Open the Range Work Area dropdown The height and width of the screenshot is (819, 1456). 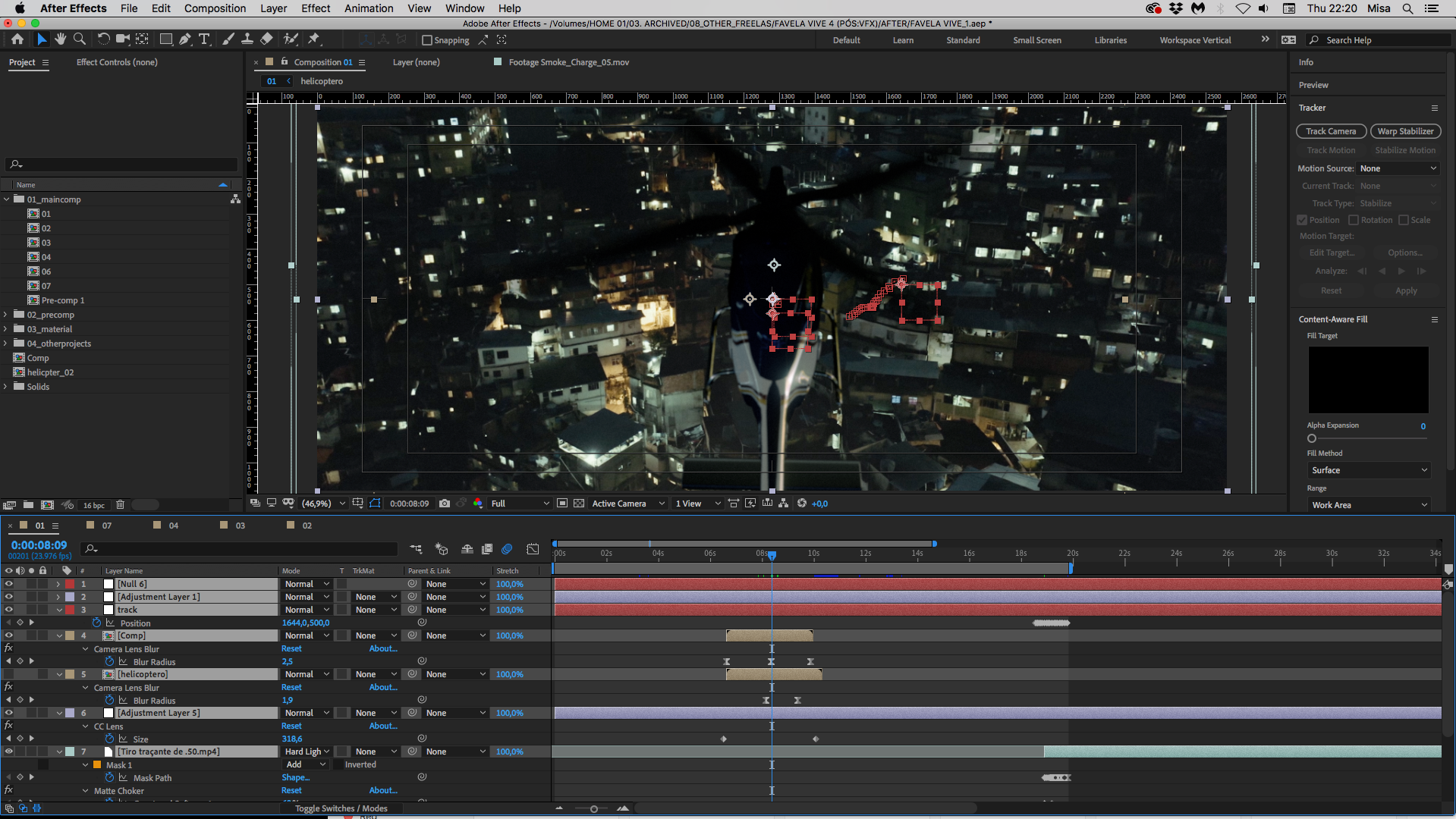[1370, 505]
